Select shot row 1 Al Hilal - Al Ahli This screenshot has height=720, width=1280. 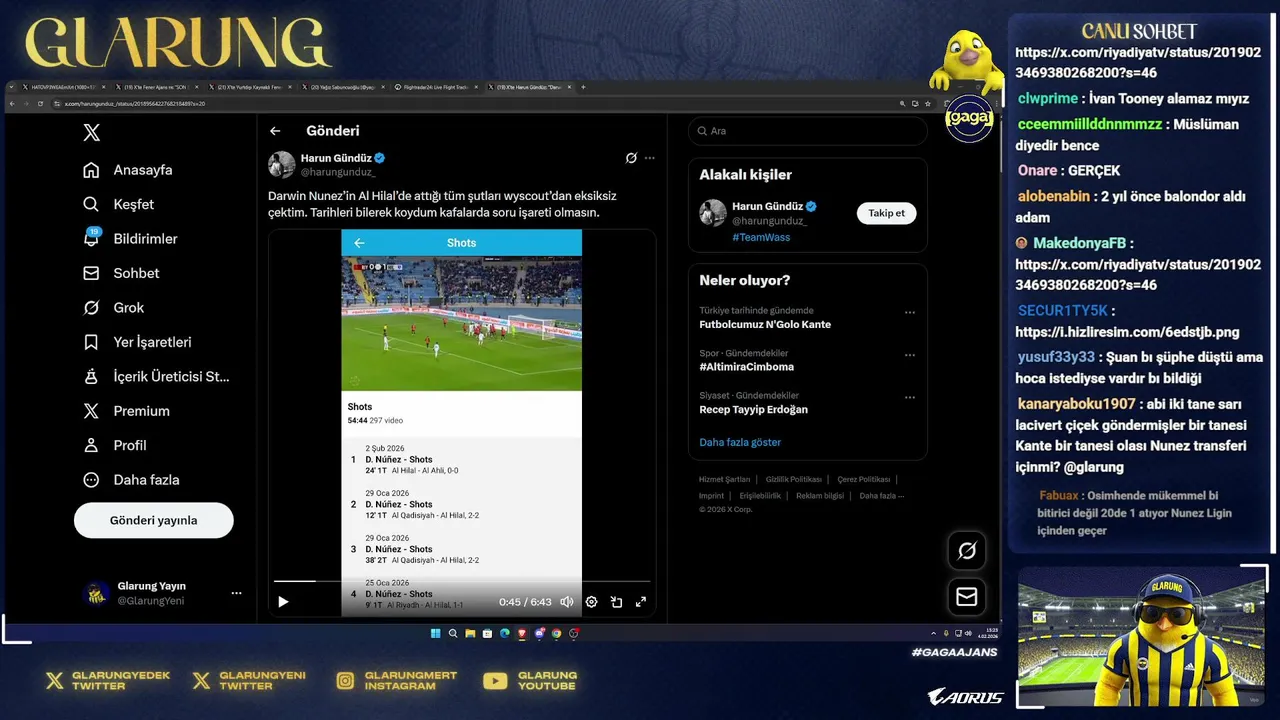click(462, 460)
